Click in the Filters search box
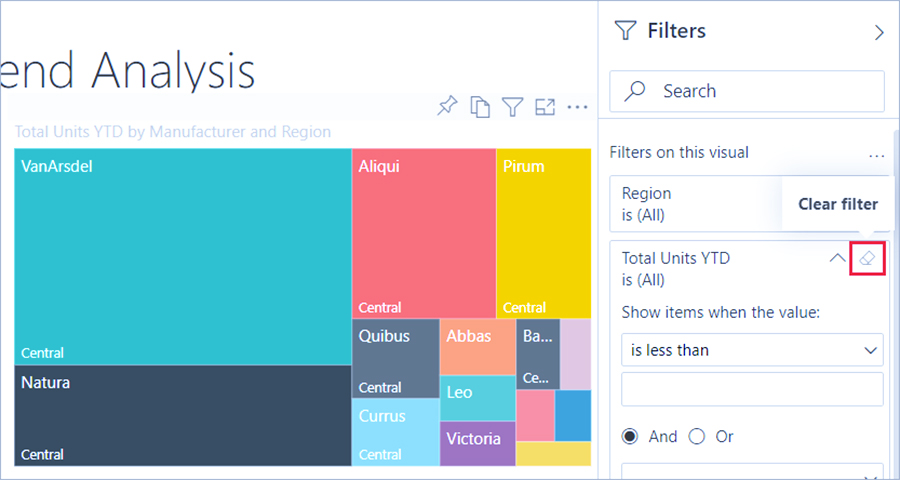 click(760, 91)
